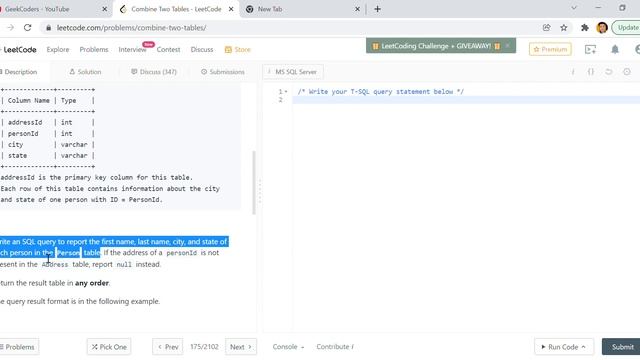
Task: Reset code with the revert icon
Action: (609, 72)
